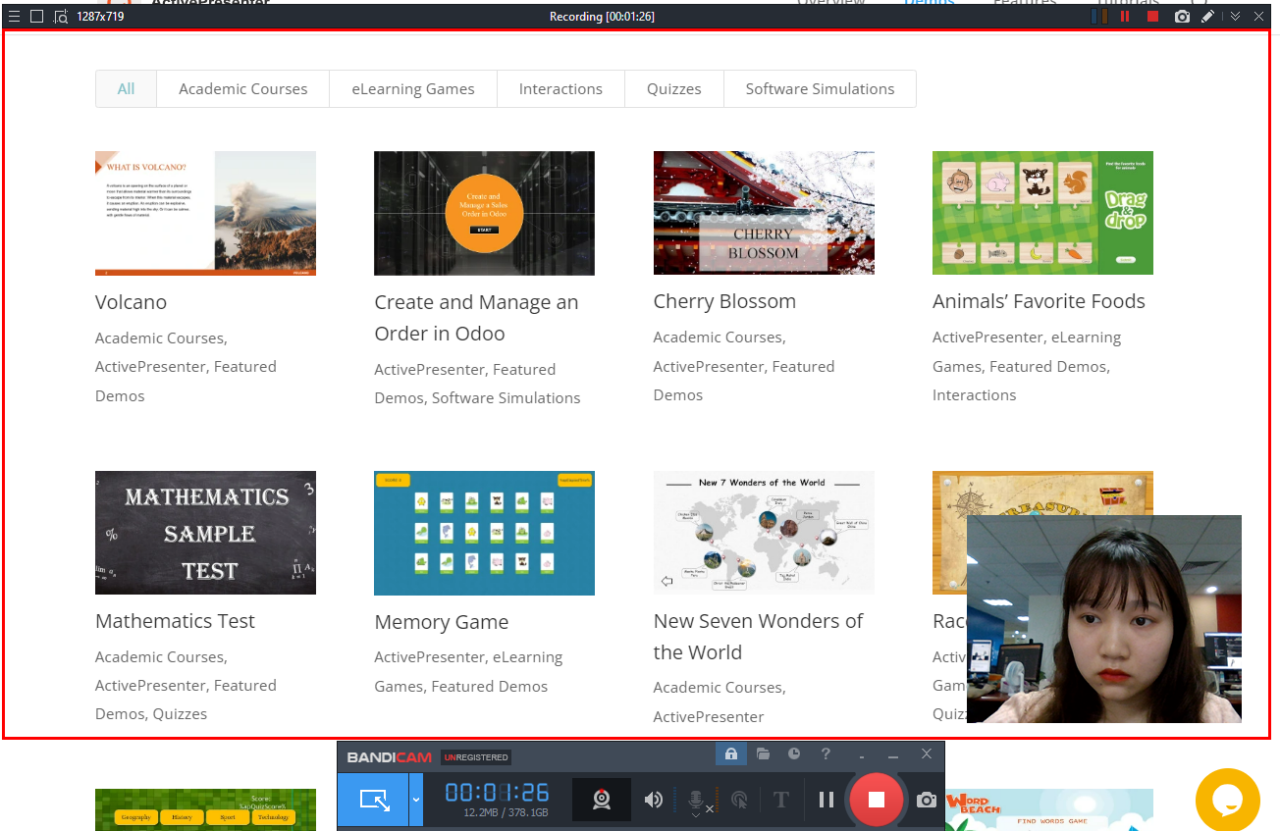Viewport: 1280px width, 831px height.
Task: Collapse the ActivePresenter toolbar with double chevron
Action: 1236,16
